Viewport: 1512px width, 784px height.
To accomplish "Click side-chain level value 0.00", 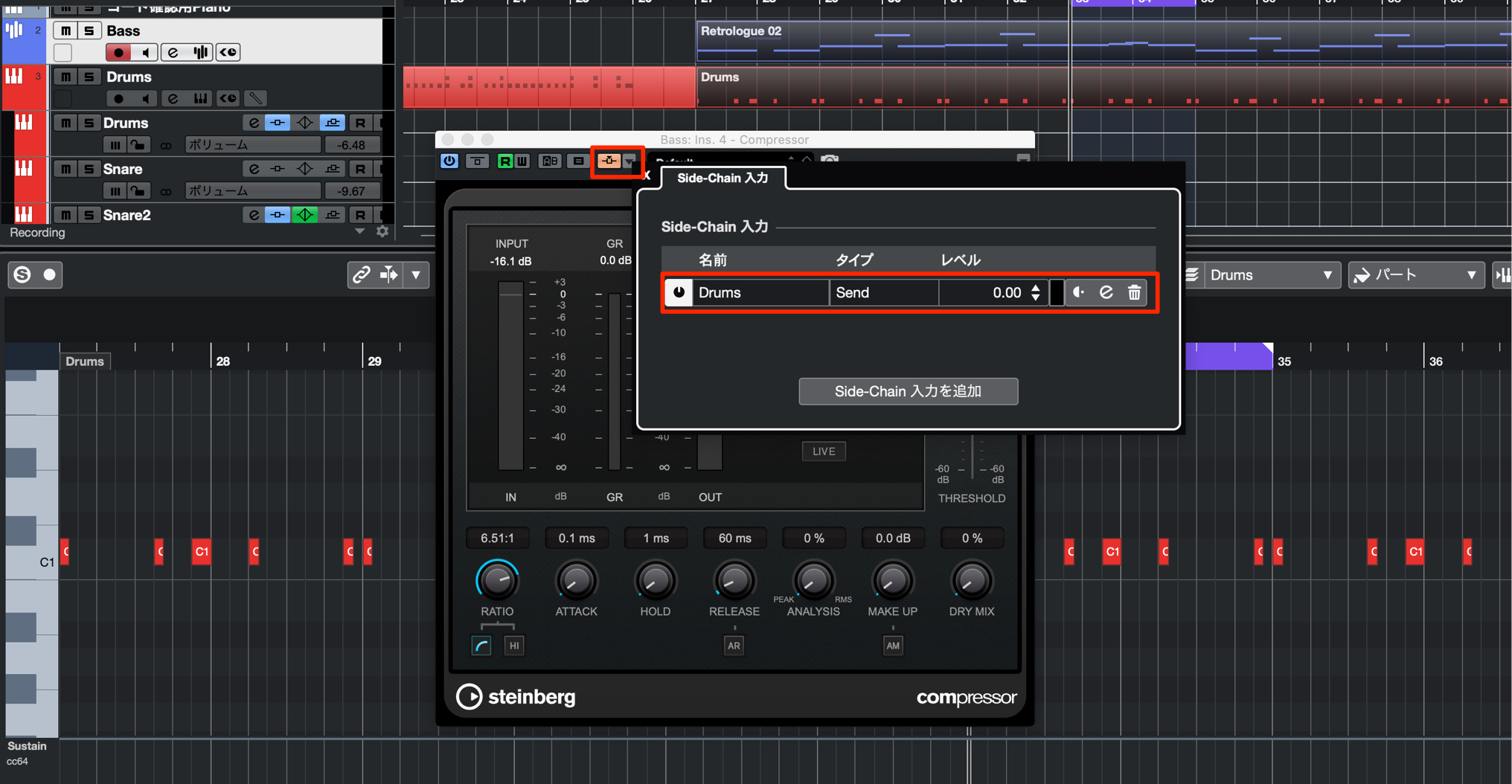I will [1006, 292].
